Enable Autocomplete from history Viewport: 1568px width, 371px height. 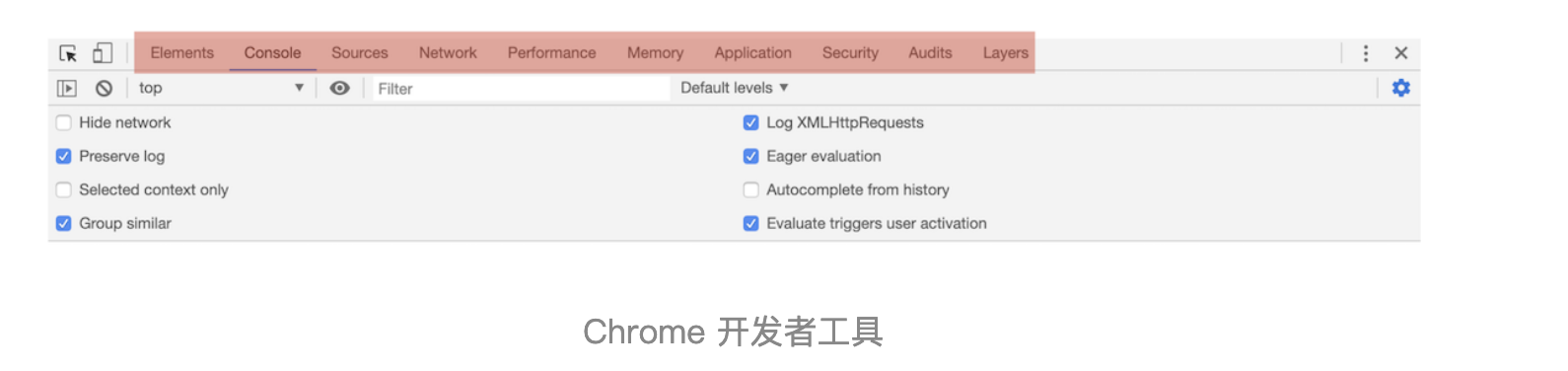pyautogui.click(x=750, y=189)
